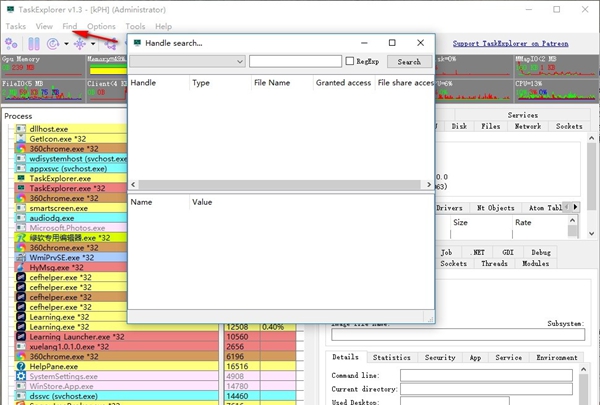This screenshot has height=405, width=600.
Task: Switch to the Services tab
Action: pos(522,115)
